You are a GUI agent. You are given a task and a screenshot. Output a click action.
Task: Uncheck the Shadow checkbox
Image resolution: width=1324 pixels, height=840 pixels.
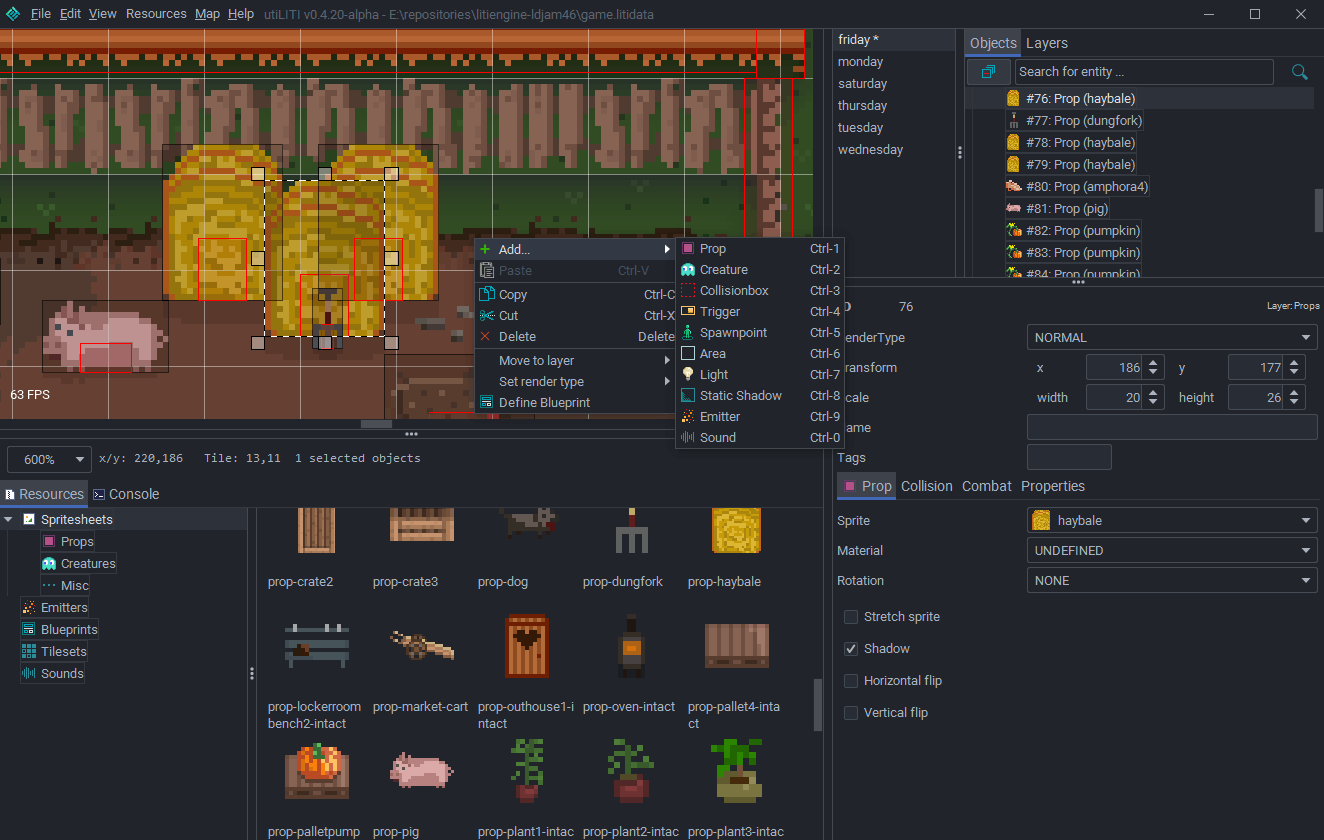click(851, 649)
